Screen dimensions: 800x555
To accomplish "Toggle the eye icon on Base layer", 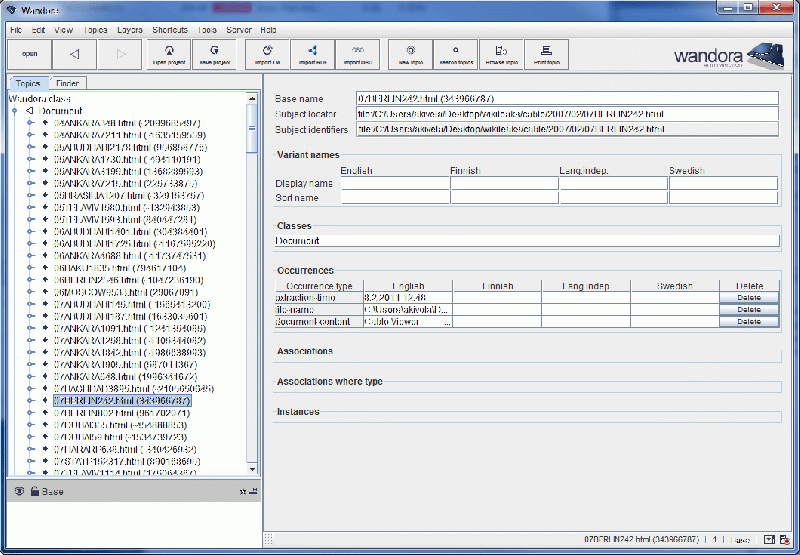I will pyautogui.click(x=19, y=491).
